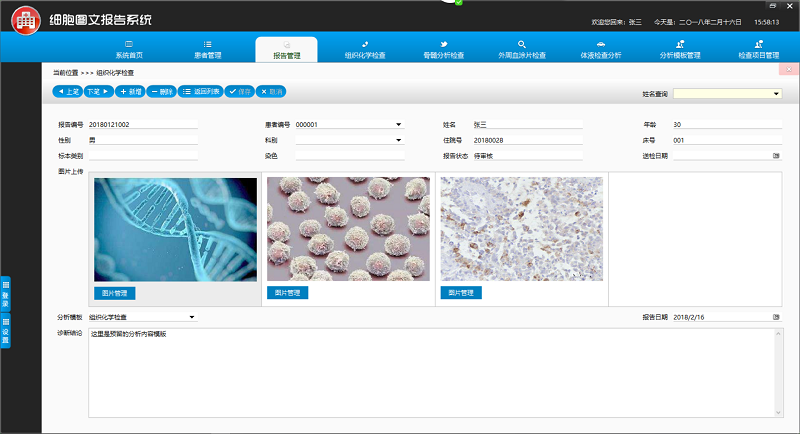Select the round cells image thumbnail
The height and width of the screenshot is (434, 800).
pos(348,229)
